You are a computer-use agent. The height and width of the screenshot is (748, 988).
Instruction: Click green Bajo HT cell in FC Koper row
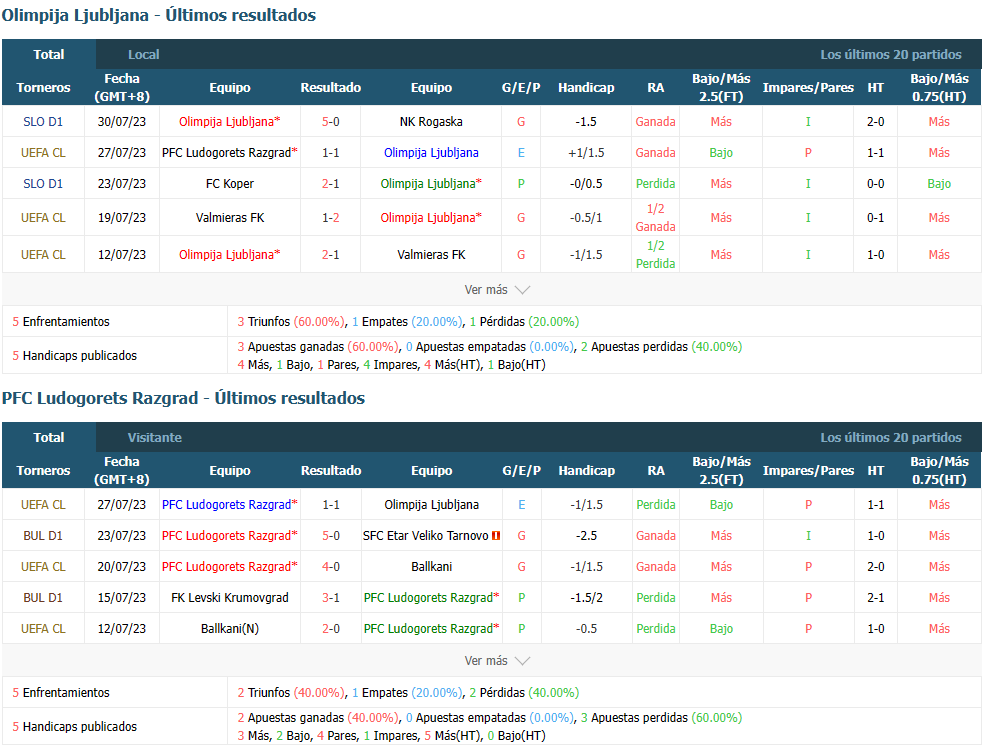pyautogui.click(x=939, y=183)
